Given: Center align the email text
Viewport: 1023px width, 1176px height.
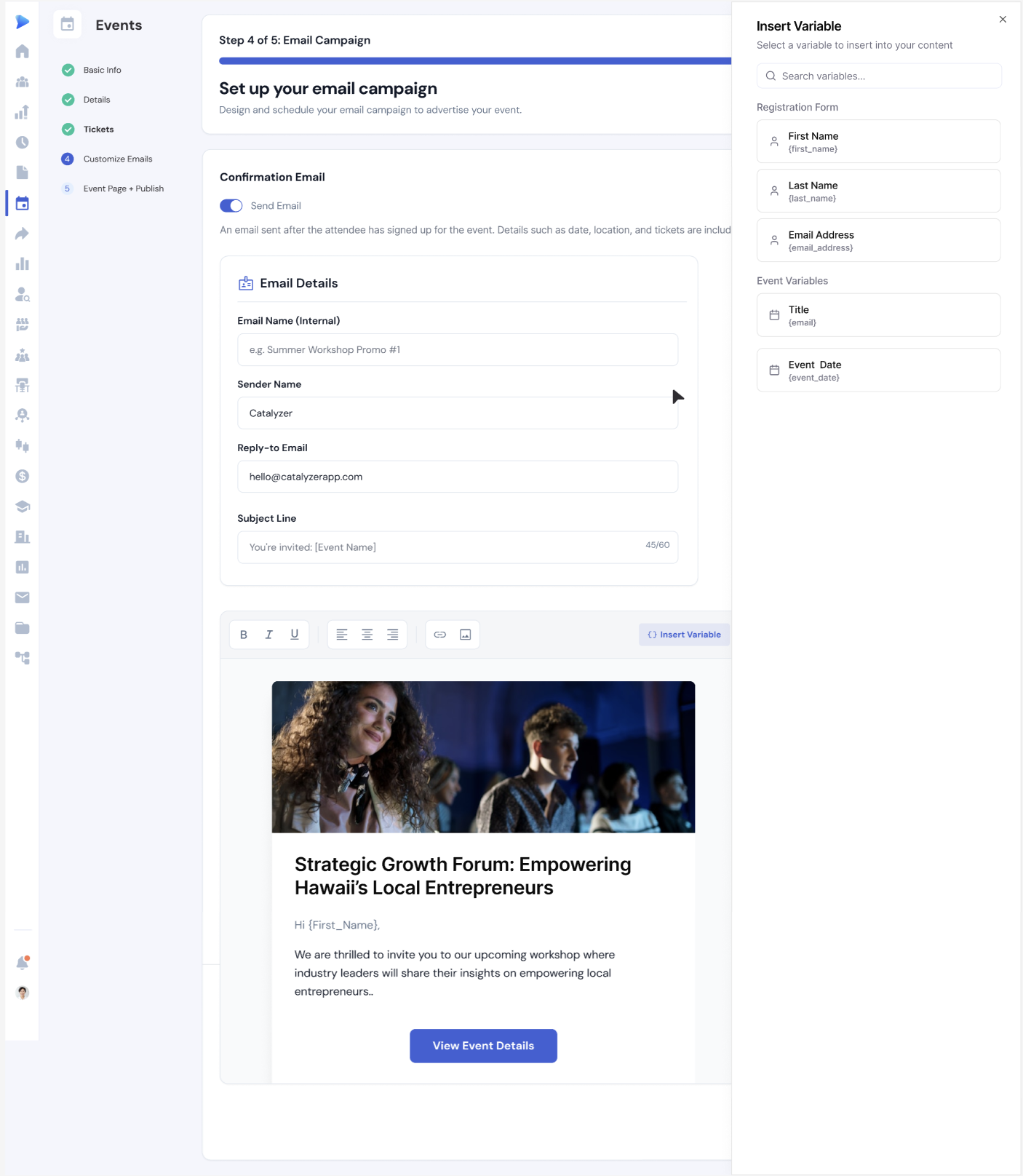Looking at the screenshot, I should coord(367,635).
